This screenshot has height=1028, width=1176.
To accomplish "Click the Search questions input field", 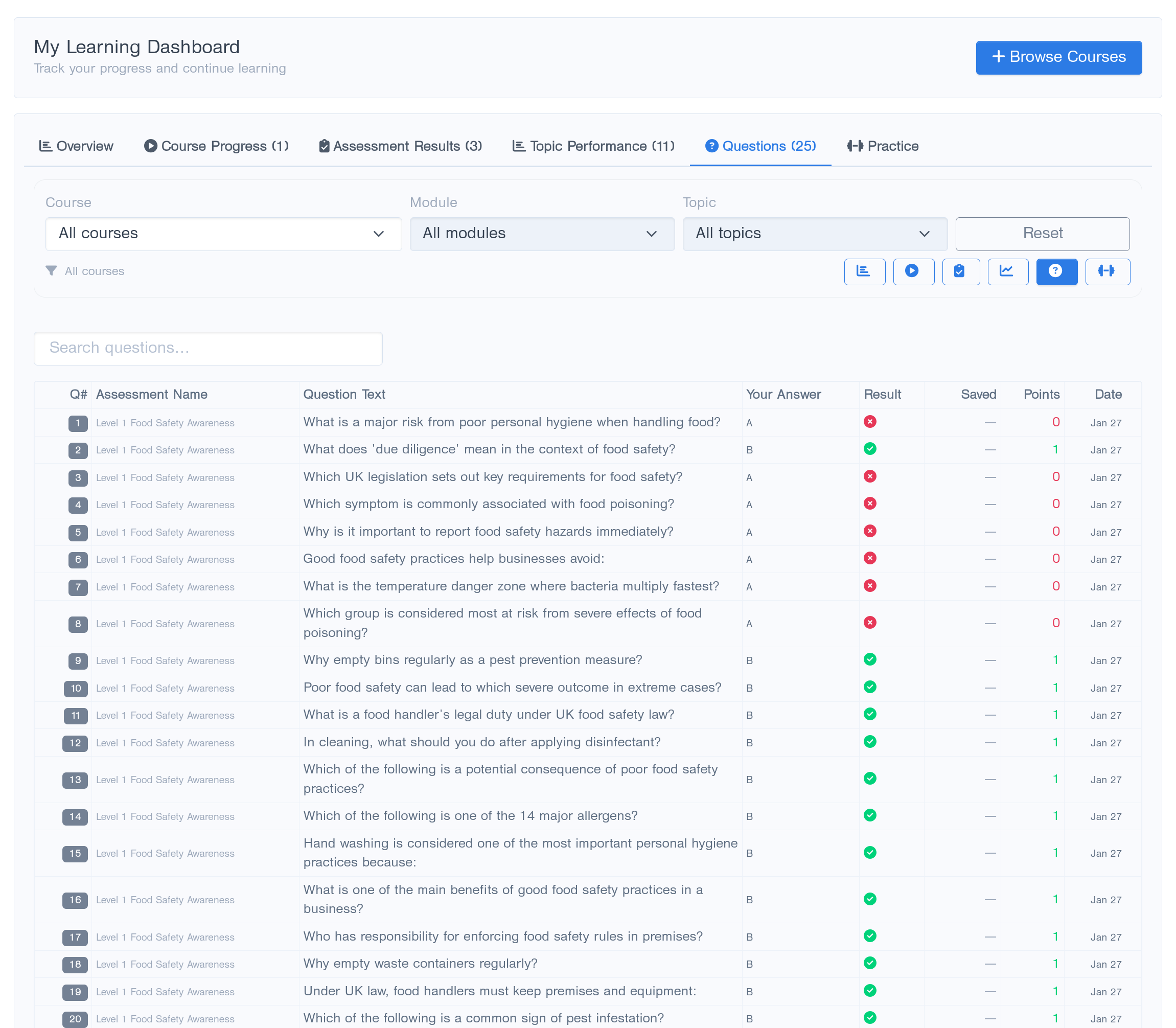I will [x=207, y=348].
